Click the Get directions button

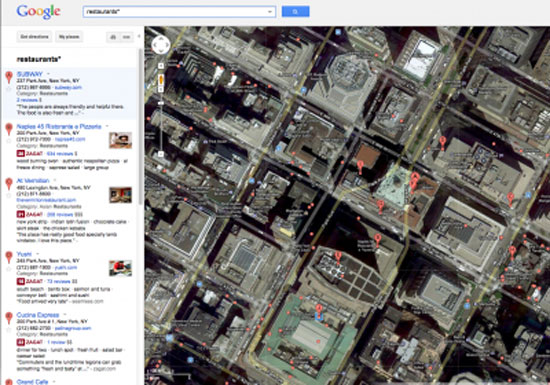[x=34, y=37]
